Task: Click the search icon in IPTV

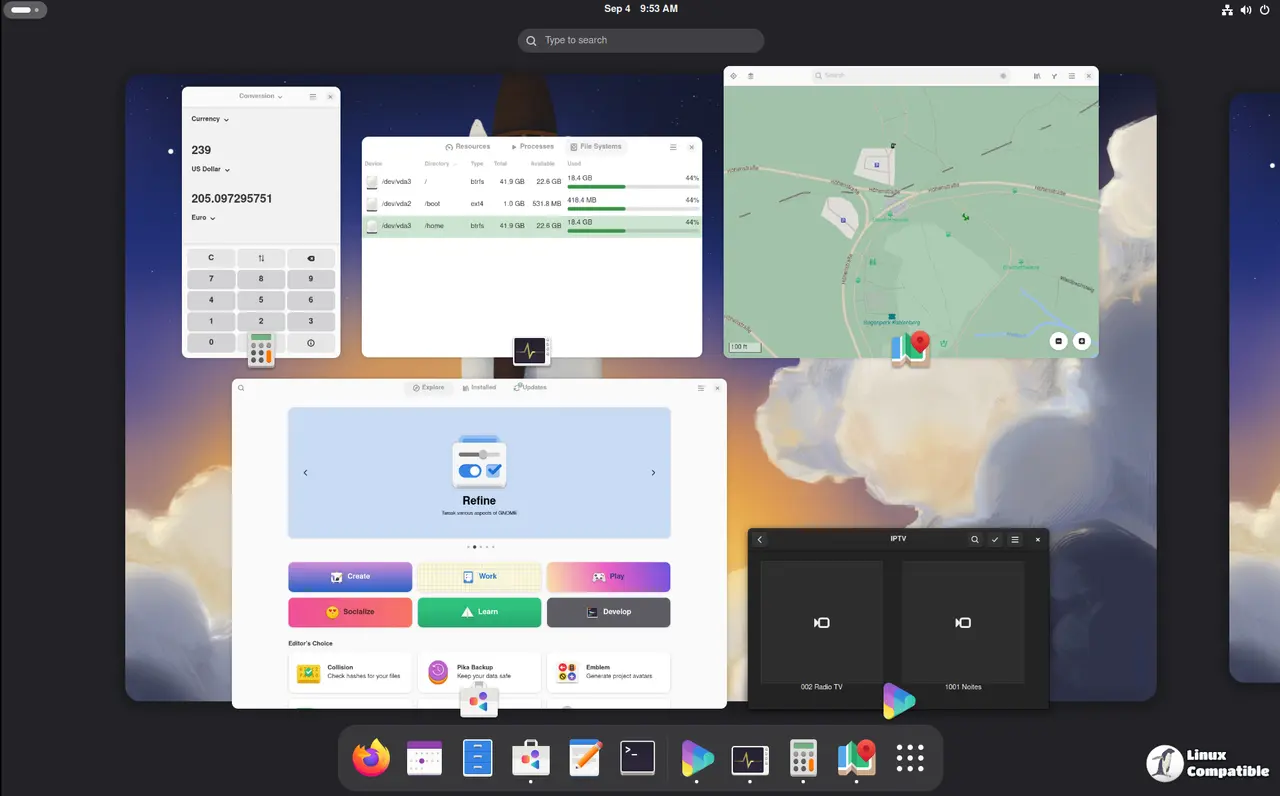Action: tap(975, 540)
